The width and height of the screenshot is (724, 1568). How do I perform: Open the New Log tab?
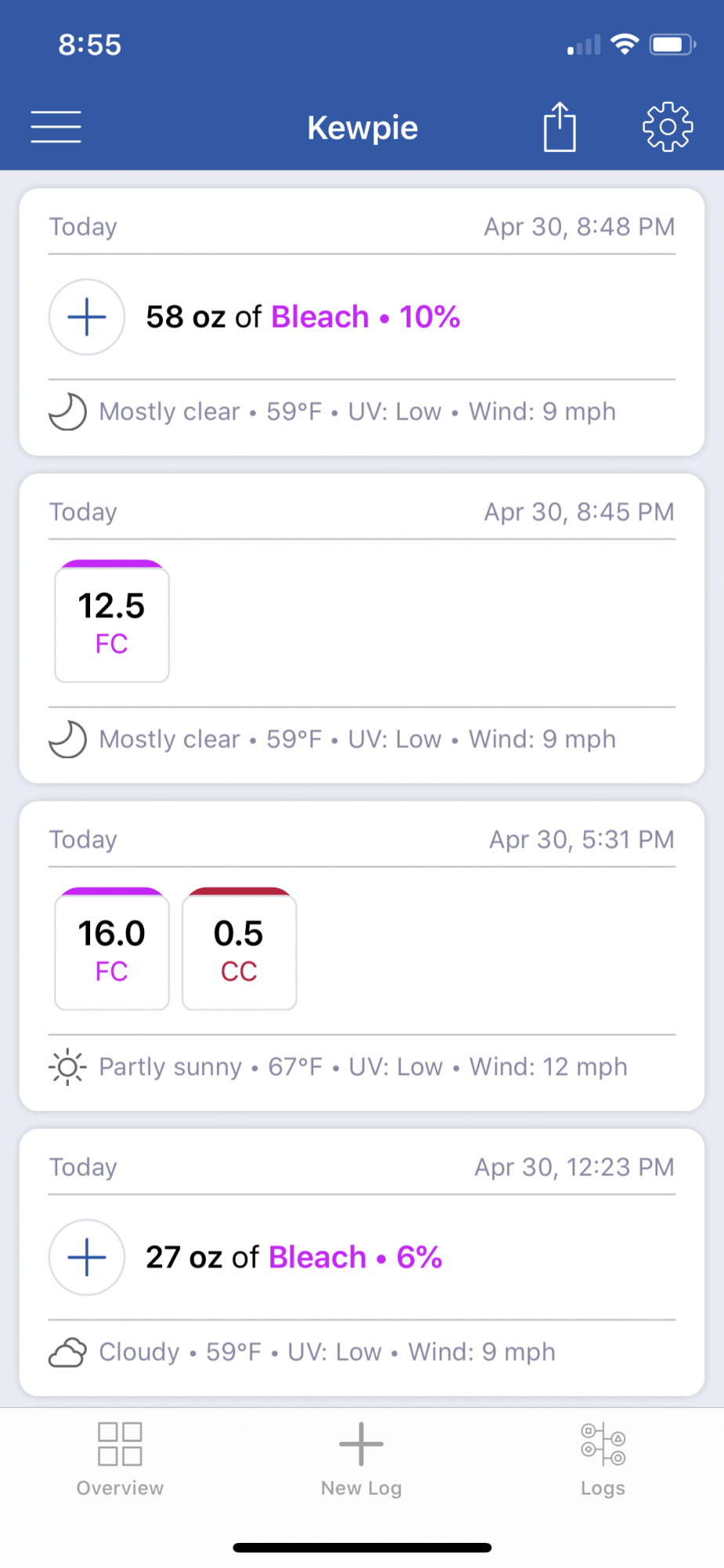(x=361, y=1459)
